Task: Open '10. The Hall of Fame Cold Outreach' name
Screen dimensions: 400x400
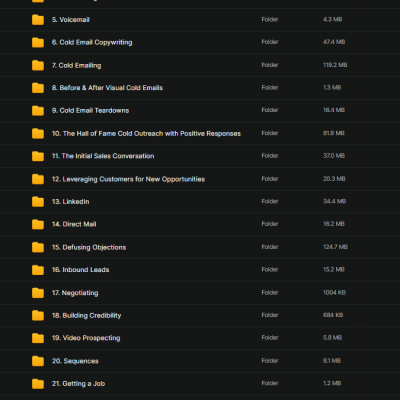Action: tap(146, 133)
